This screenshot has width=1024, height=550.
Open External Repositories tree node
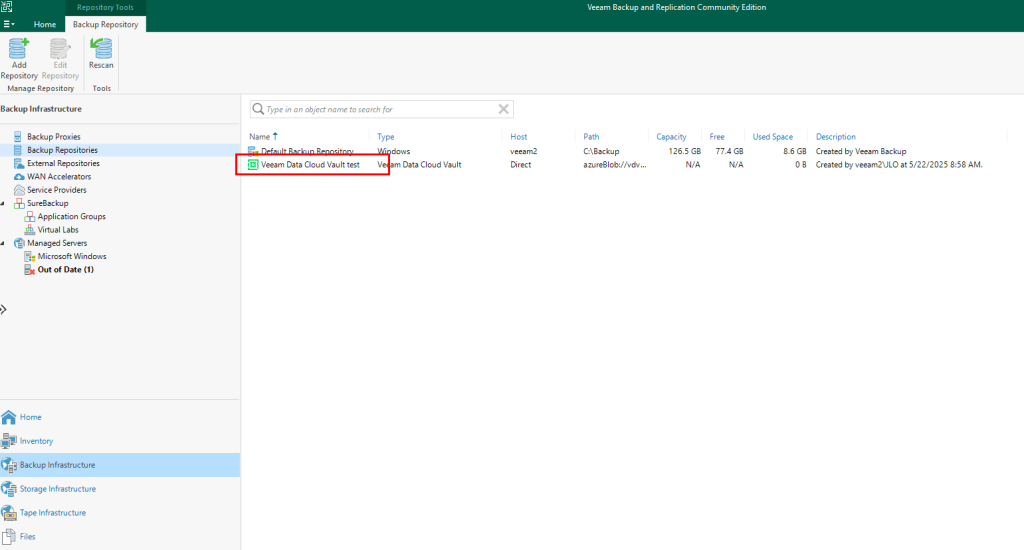click(63, 163)
